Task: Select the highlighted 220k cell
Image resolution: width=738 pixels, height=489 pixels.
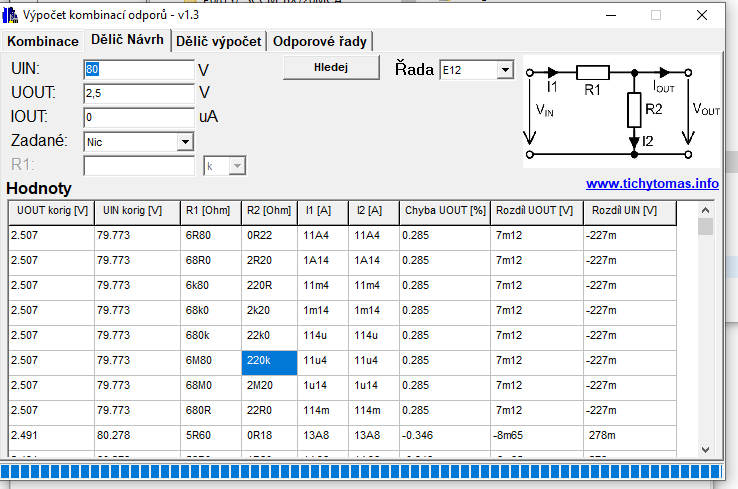Action: [269, 360]
